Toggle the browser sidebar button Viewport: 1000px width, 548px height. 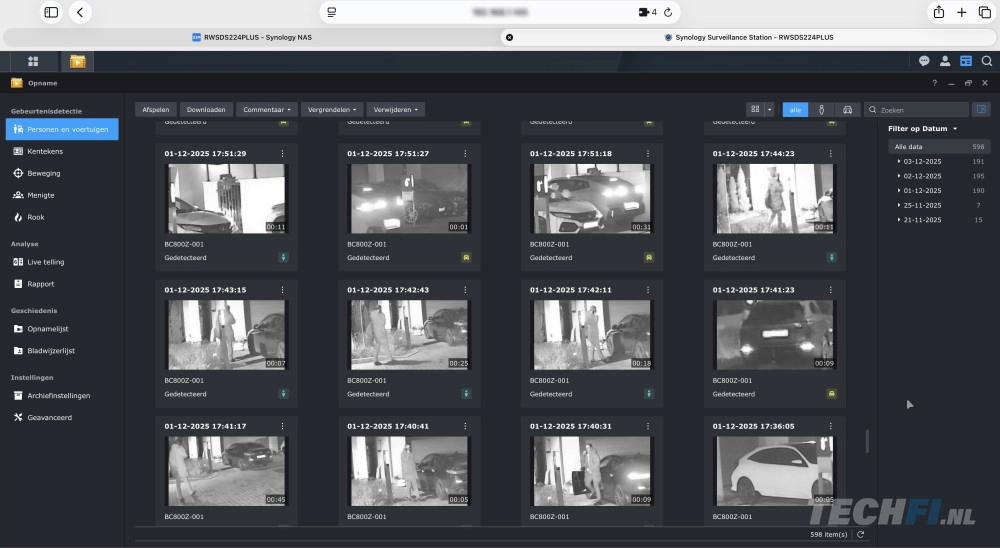pos(51,12)
